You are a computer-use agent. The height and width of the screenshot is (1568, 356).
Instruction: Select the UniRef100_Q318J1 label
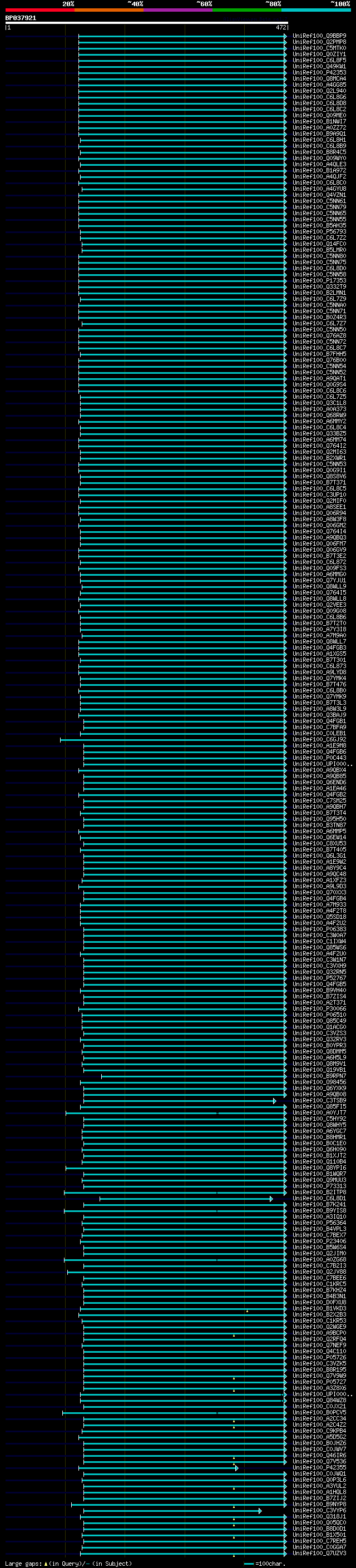(319, 1517)
